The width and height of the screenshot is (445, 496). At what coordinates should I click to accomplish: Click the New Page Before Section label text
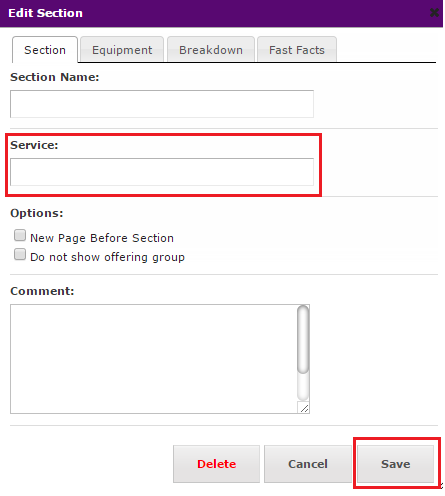pyautogui.click(x=102, y=238)
